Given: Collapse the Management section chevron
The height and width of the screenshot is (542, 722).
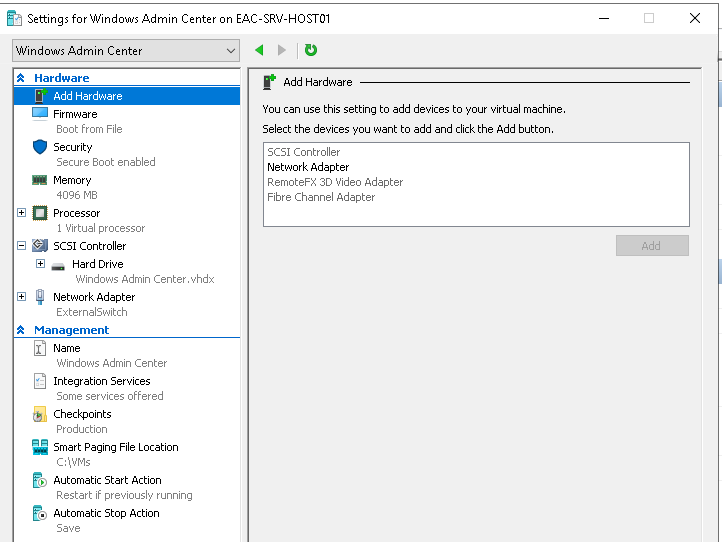Looking at the screenshot, I should (x=21, y=330).
